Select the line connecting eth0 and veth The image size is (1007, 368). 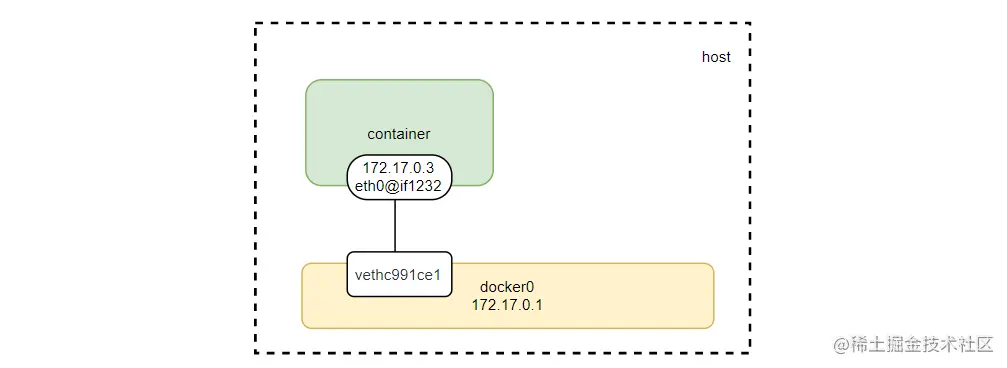click(395, 225)
